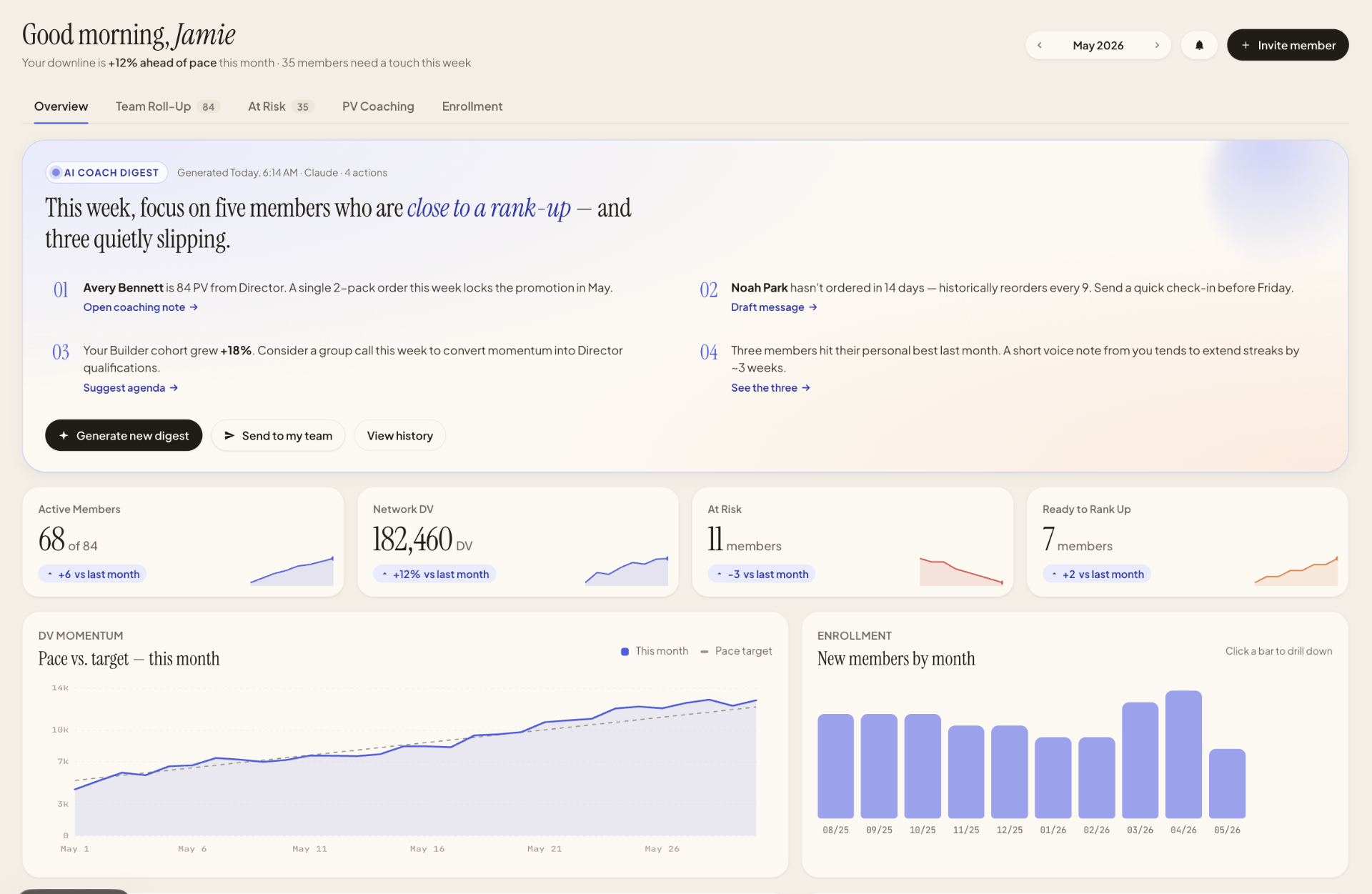Open coaching note for Avery Bennett
This screenshot has width=1372, height=894.
(141, 307)
